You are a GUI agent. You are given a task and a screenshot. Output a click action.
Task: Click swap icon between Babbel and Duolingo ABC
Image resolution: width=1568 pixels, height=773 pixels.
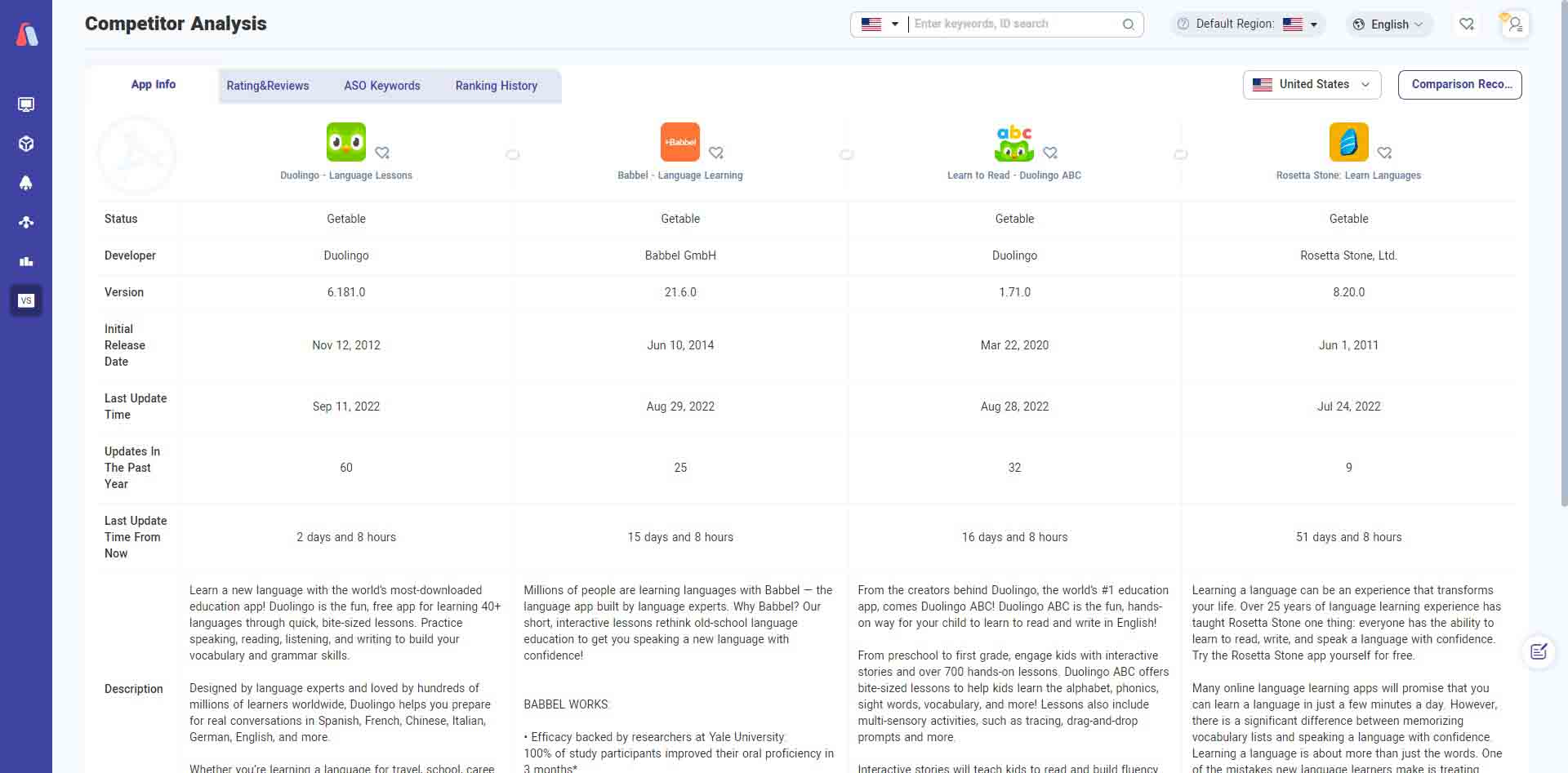(x=847, y=154)
